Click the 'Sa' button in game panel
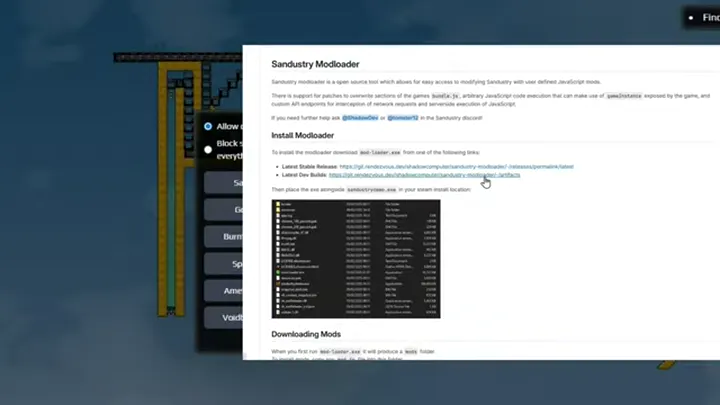The image size is (720, 405). (x=224, y=183)
